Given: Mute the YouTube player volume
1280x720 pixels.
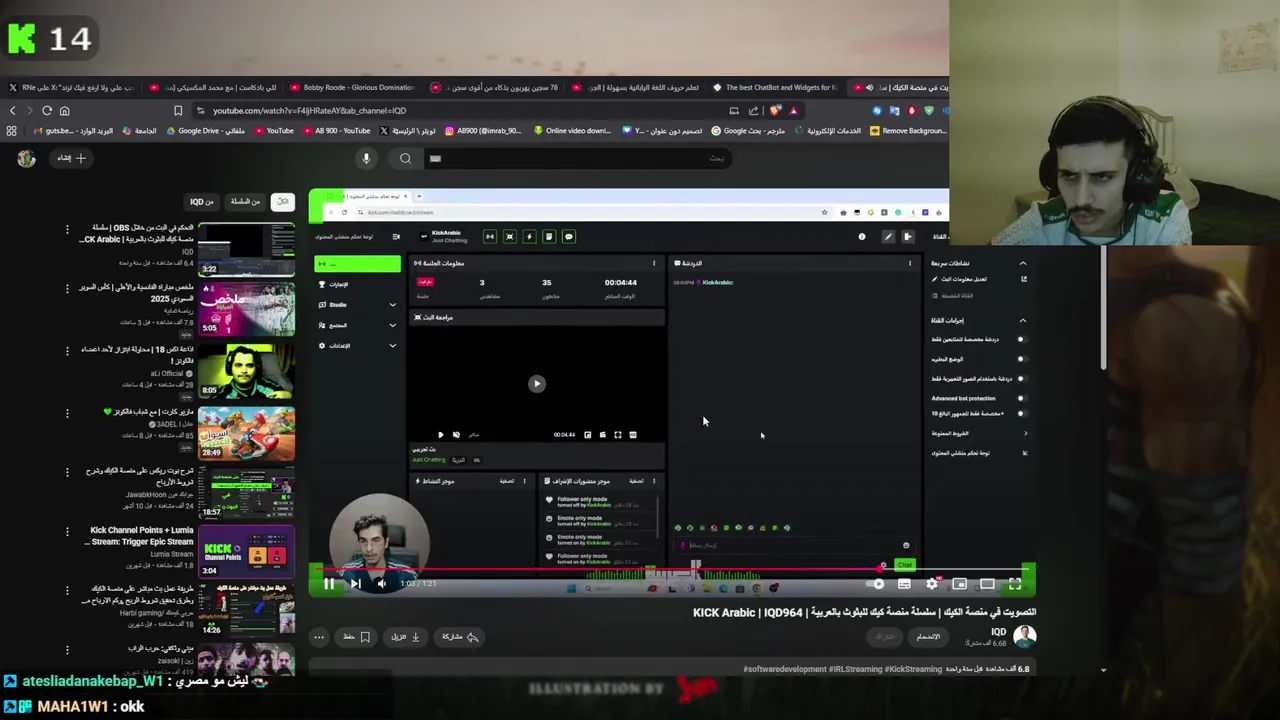Looking at the screenshot, I should click(381, 584).
